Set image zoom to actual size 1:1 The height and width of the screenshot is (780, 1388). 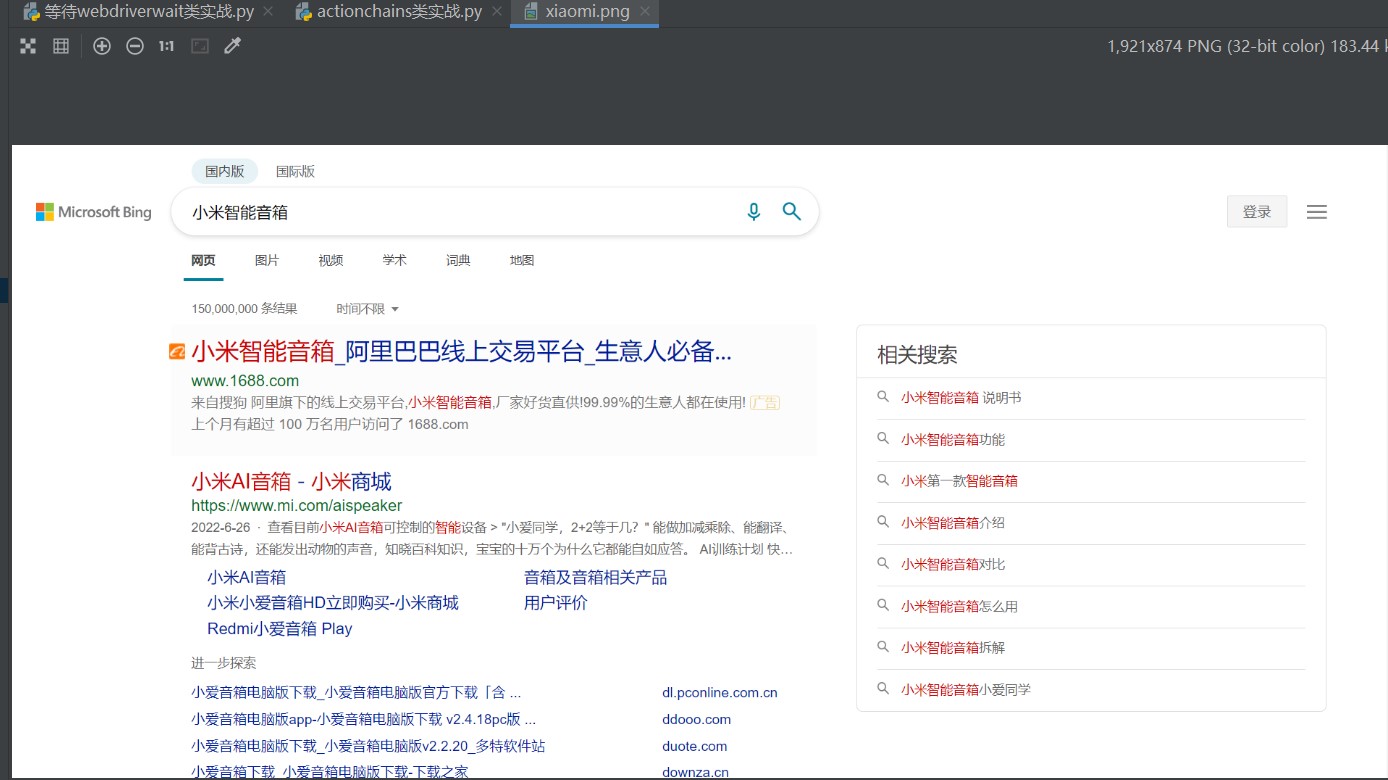(x=166, y=46)
